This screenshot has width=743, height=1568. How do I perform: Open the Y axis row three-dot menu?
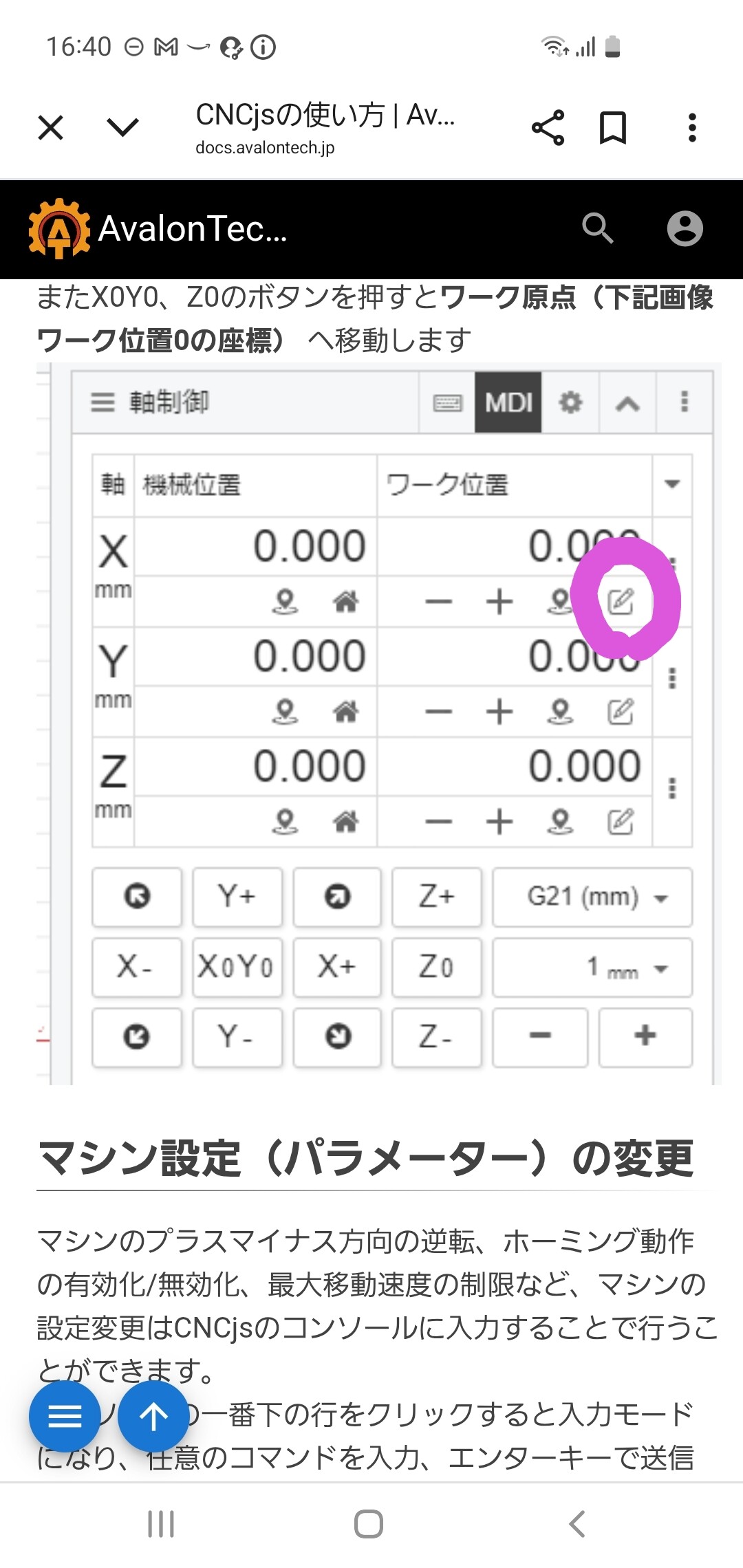[x=672, y=678]
